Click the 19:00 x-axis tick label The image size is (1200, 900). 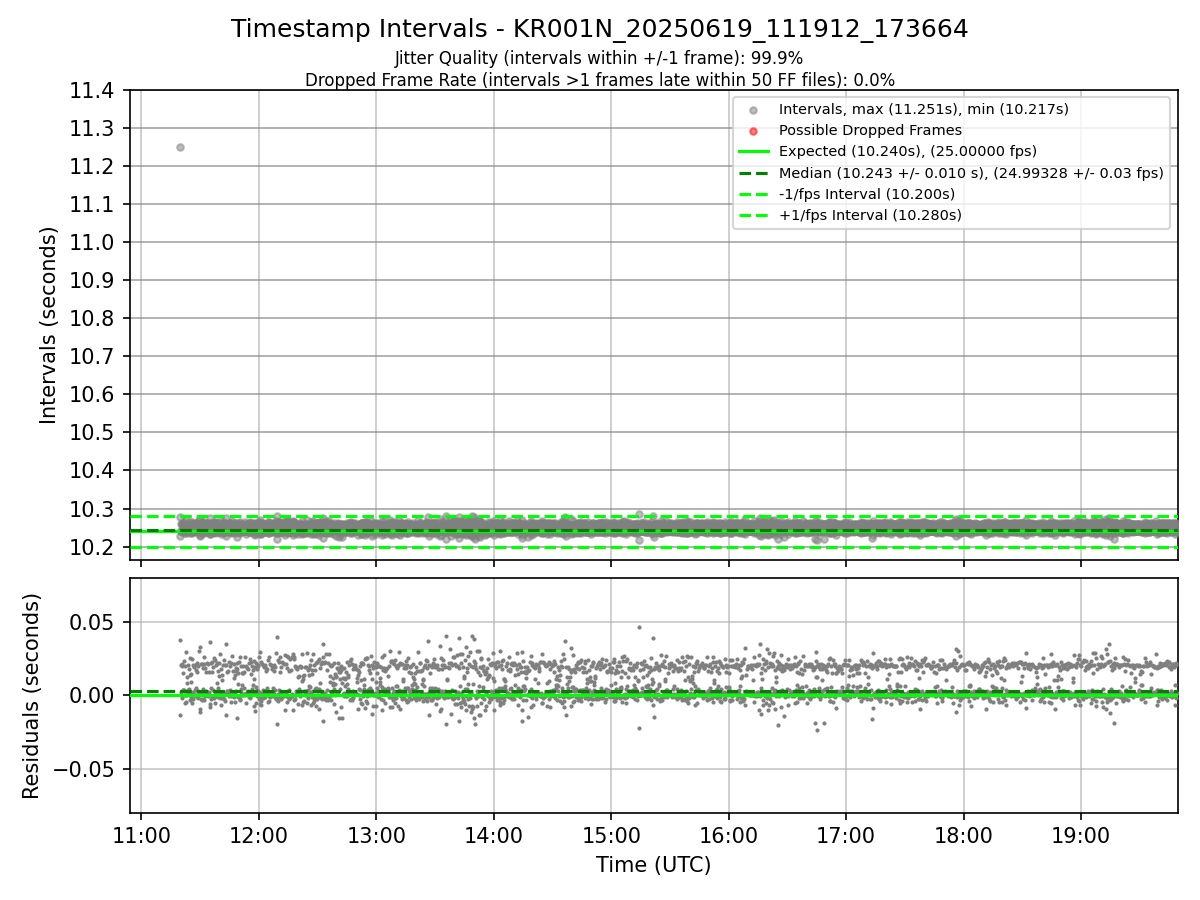1081,835
